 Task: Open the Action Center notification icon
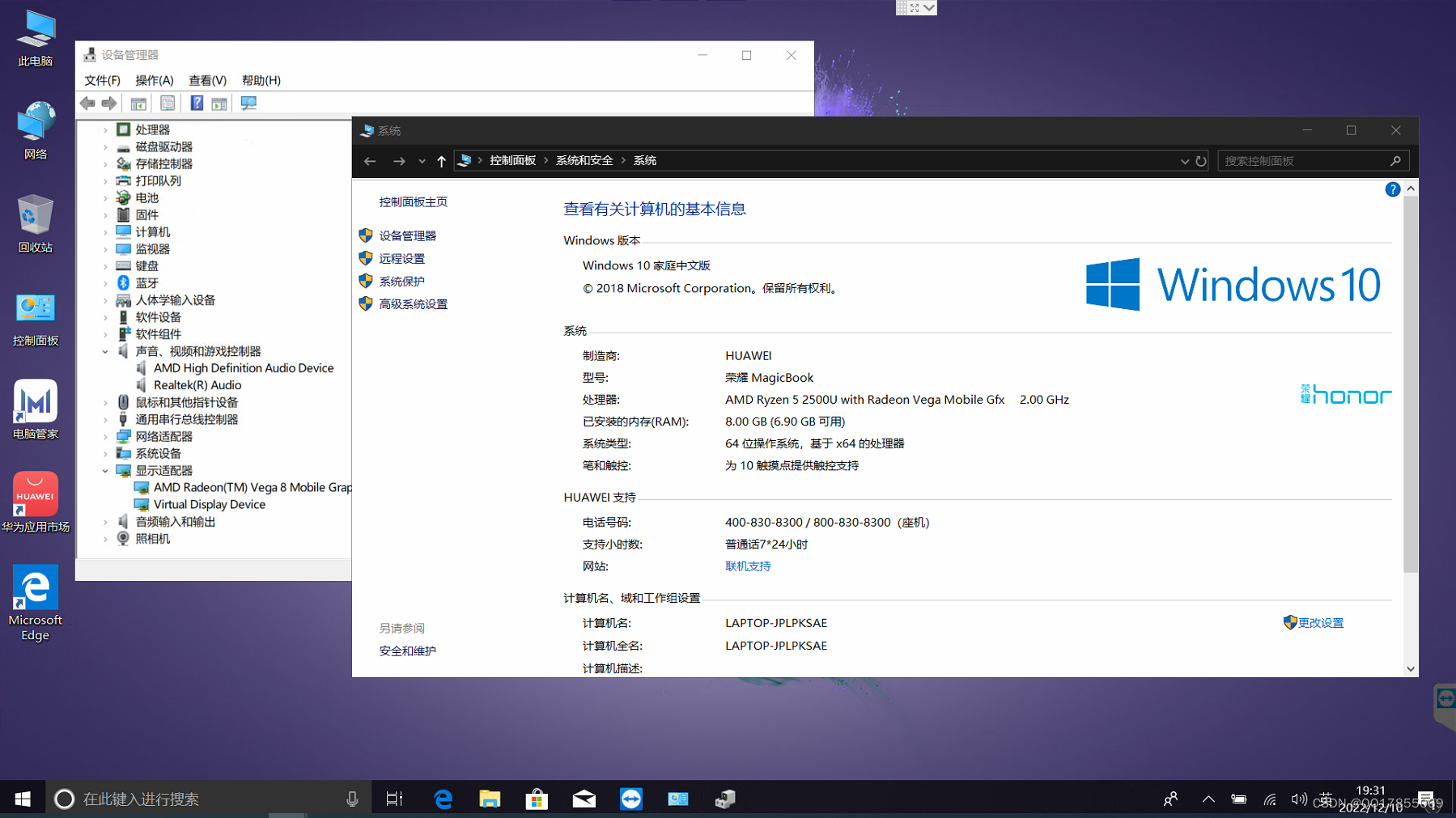click(1426, 799)
